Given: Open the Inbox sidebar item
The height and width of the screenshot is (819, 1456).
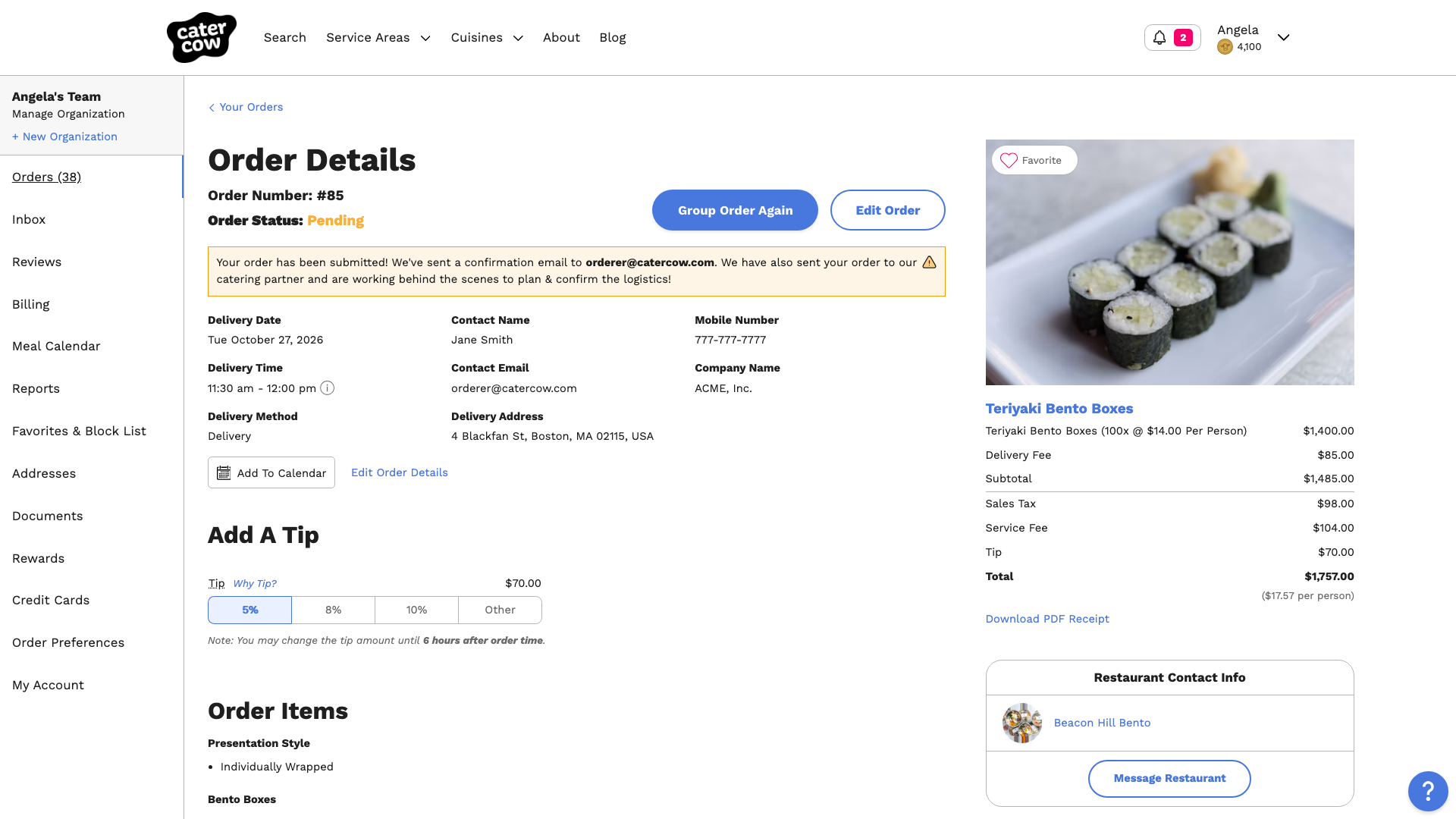Looking at the screenshot, I should 29,219.
